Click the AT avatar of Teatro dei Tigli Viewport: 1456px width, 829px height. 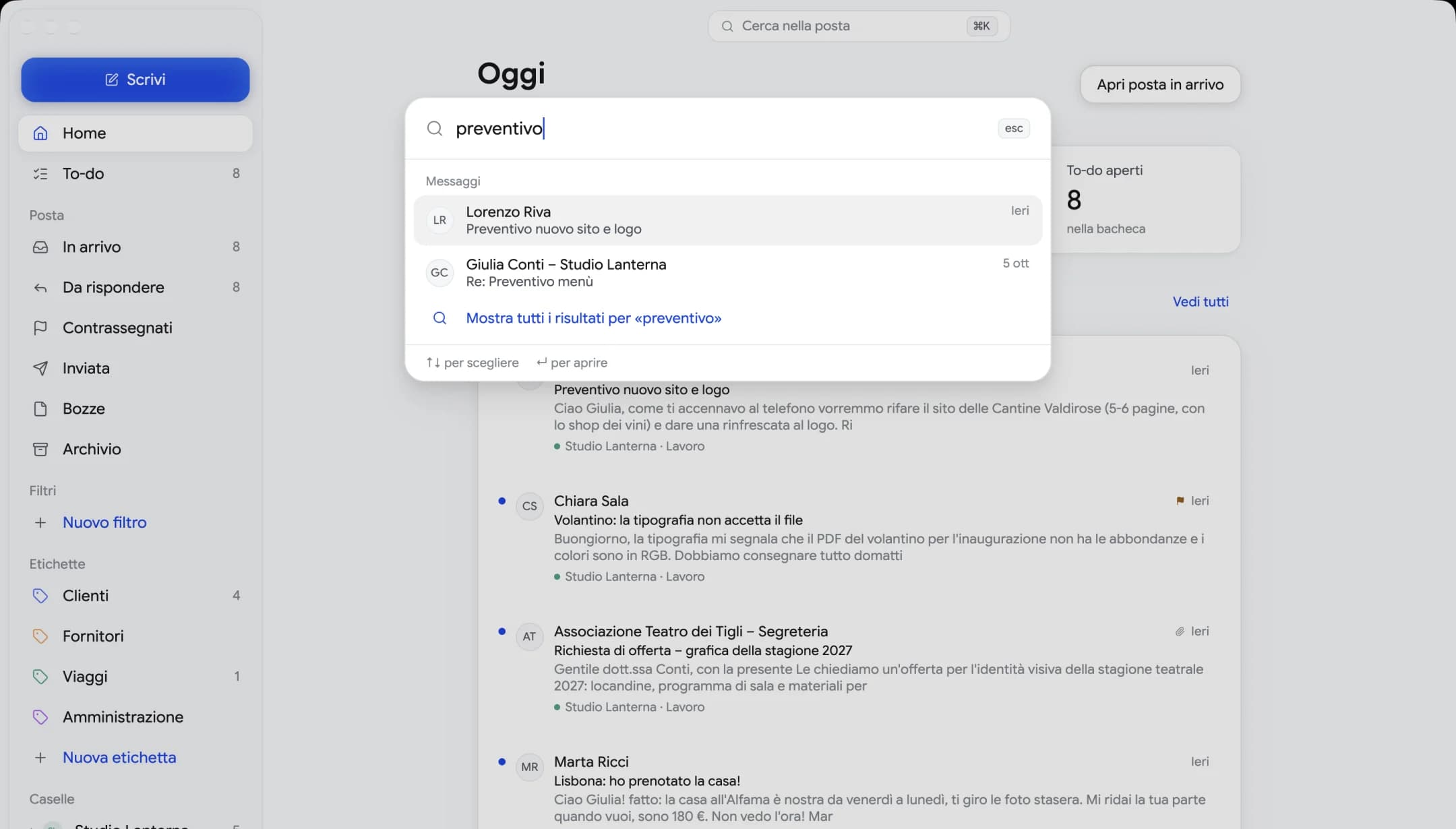coord(530,636)
